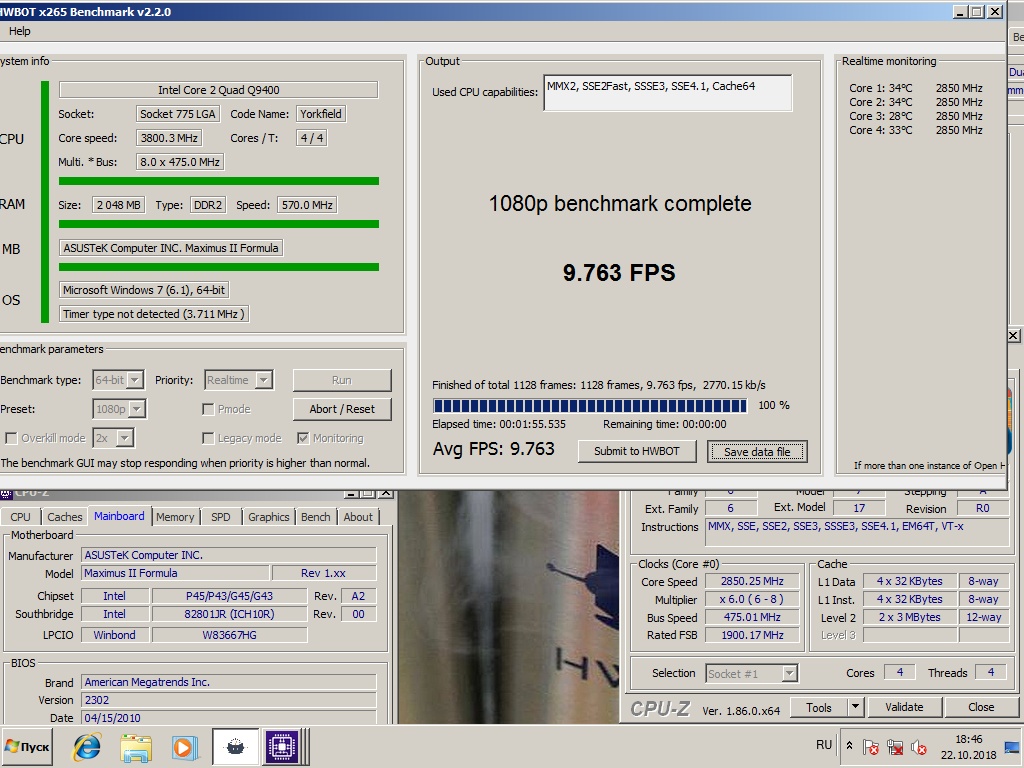1024x768 pixels.
Task: Click the Show Desktop button icon
Action: [1013, 746]
